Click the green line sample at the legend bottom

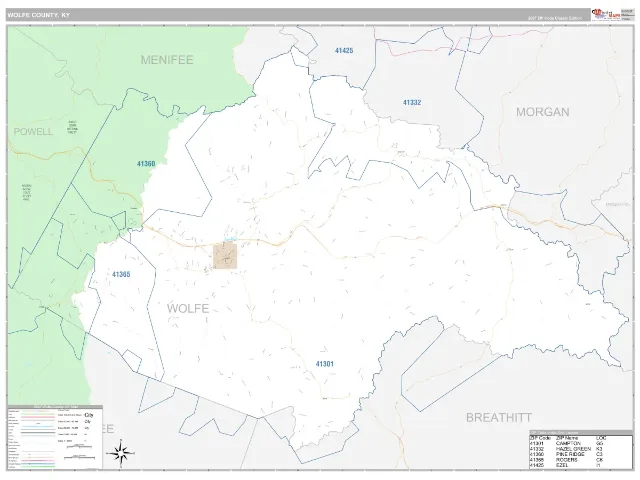38,467
